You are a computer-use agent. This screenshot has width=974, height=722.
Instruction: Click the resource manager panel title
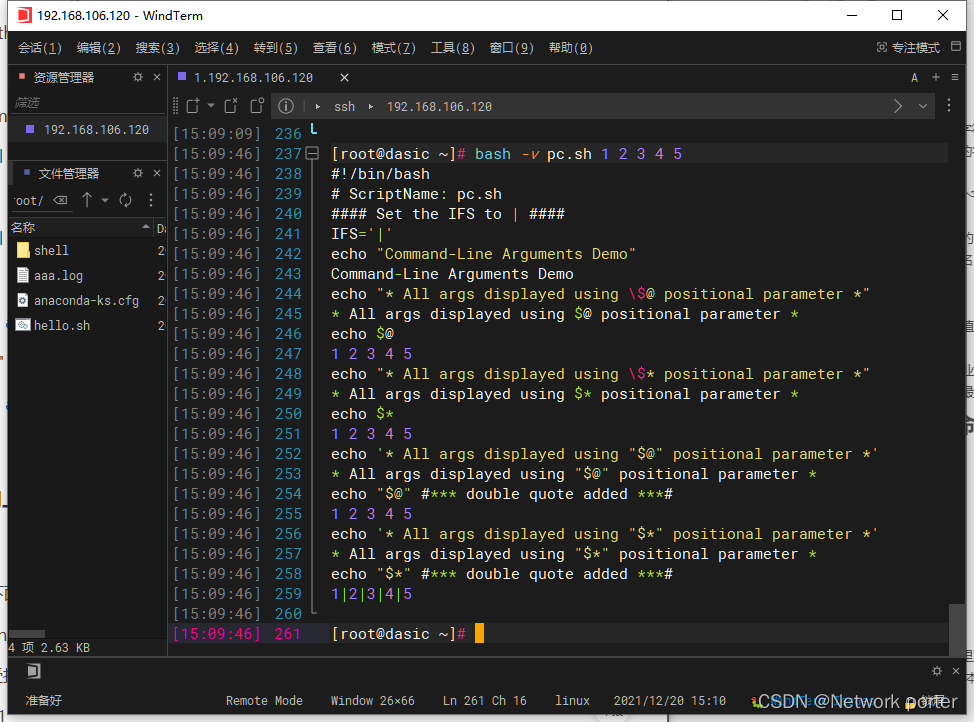tap(63, 78)
